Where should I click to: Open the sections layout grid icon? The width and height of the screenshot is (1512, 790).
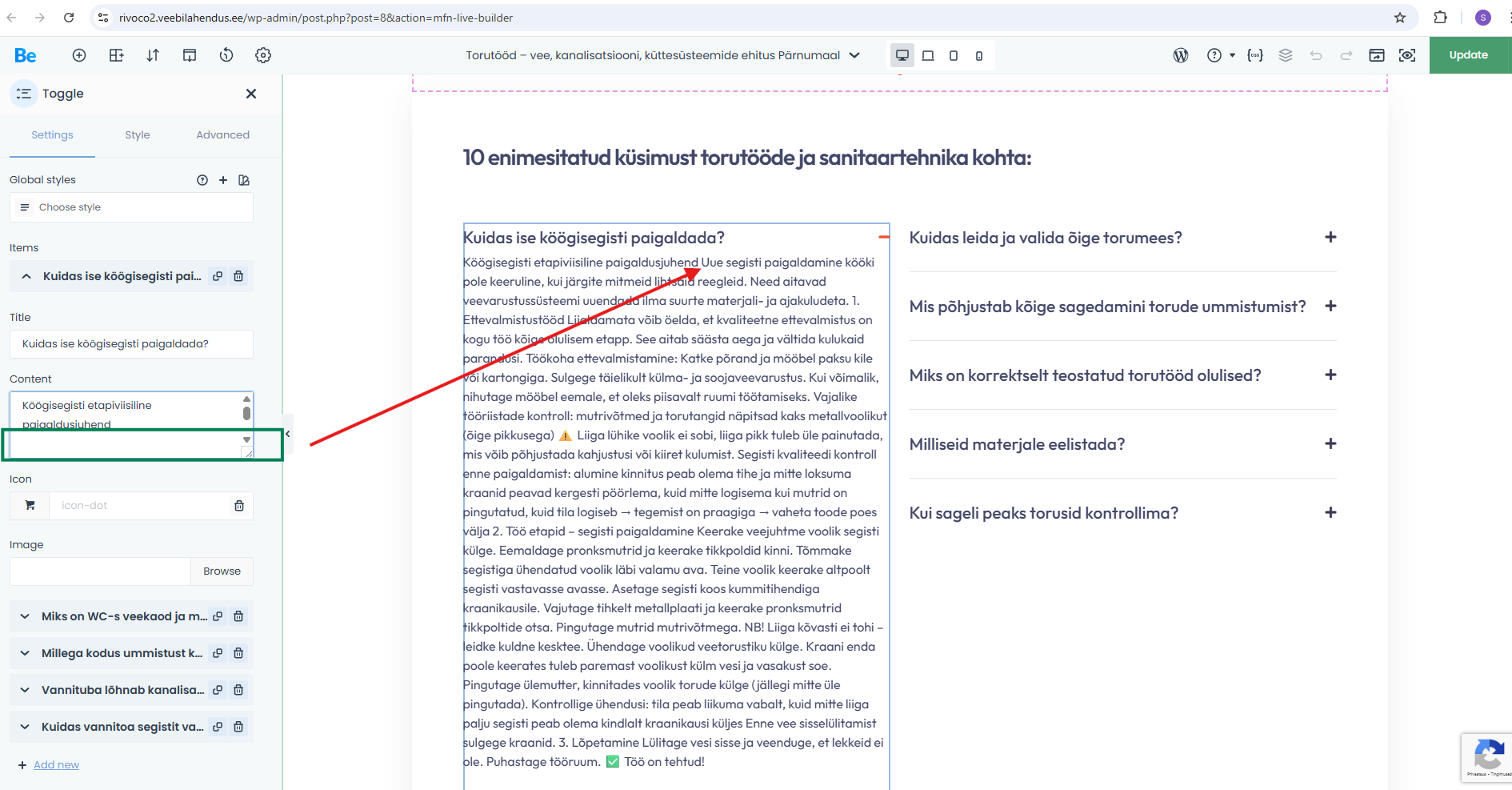click(x=116, y=55)
